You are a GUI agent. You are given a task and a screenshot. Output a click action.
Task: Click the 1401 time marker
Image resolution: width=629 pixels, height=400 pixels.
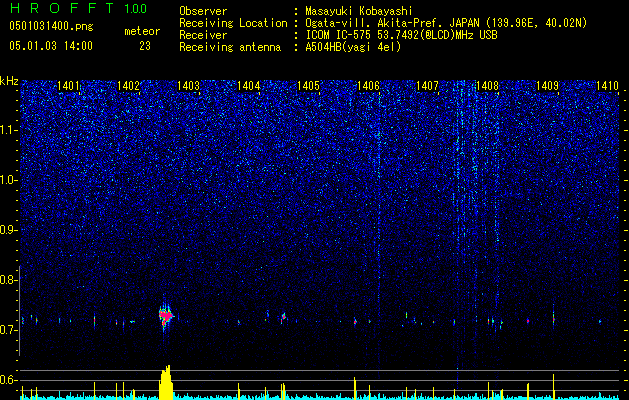coord(68,85)
